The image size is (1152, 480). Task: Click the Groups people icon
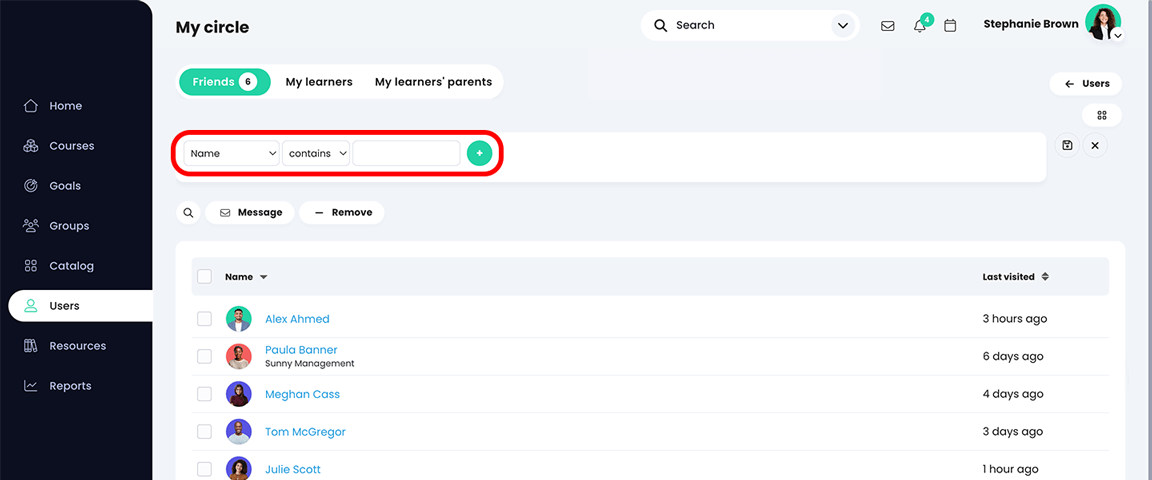[x=30, y=226]
